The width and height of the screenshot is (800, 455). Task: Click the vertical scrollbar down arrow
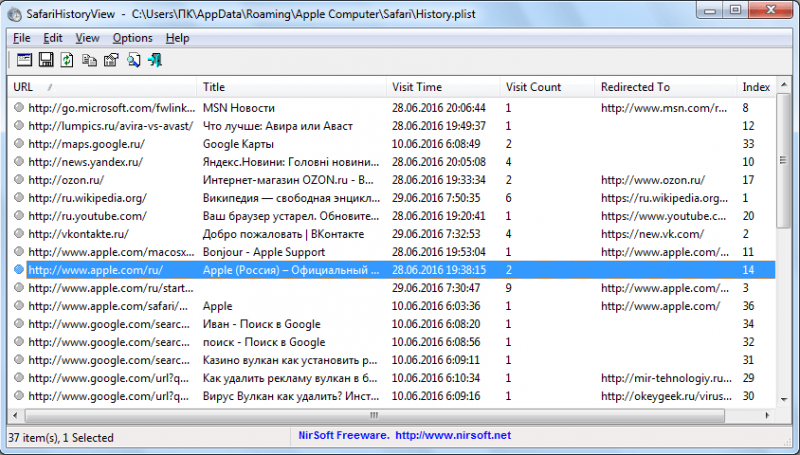point(783,398)
